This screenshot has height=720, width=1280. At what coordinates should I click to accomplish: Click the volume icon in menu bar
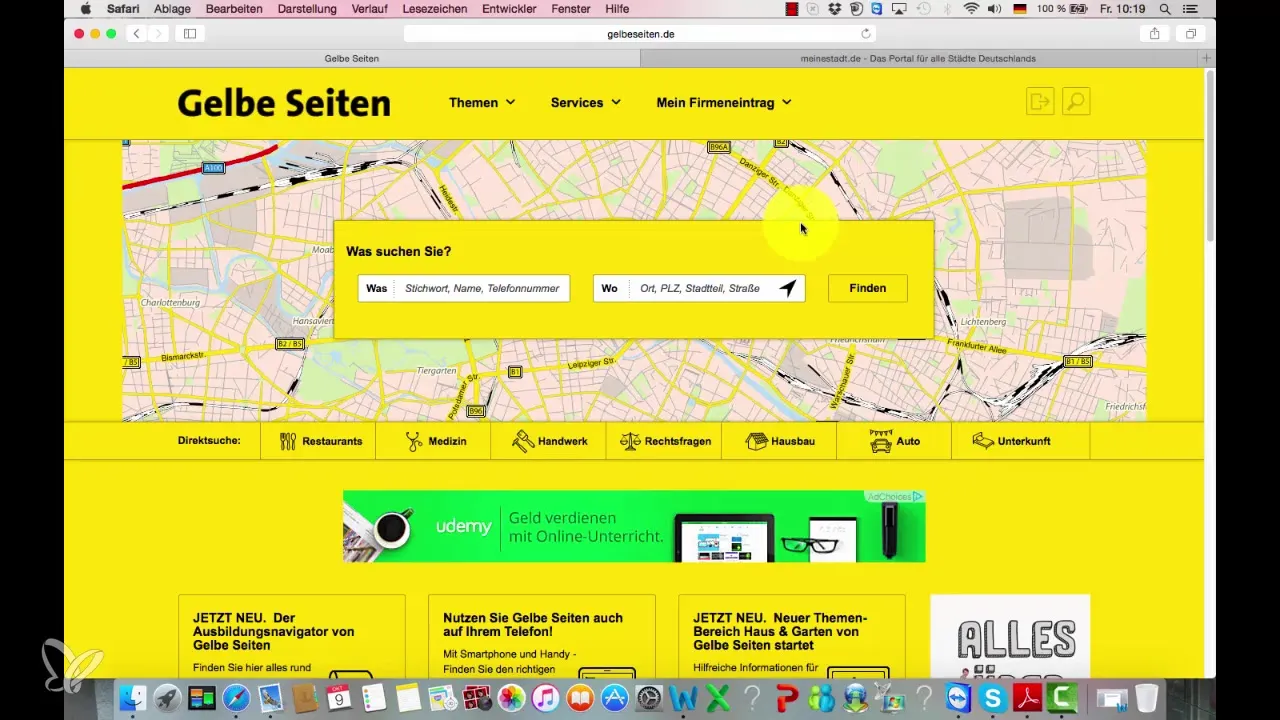pyautogui.click(x=995, y=9)
